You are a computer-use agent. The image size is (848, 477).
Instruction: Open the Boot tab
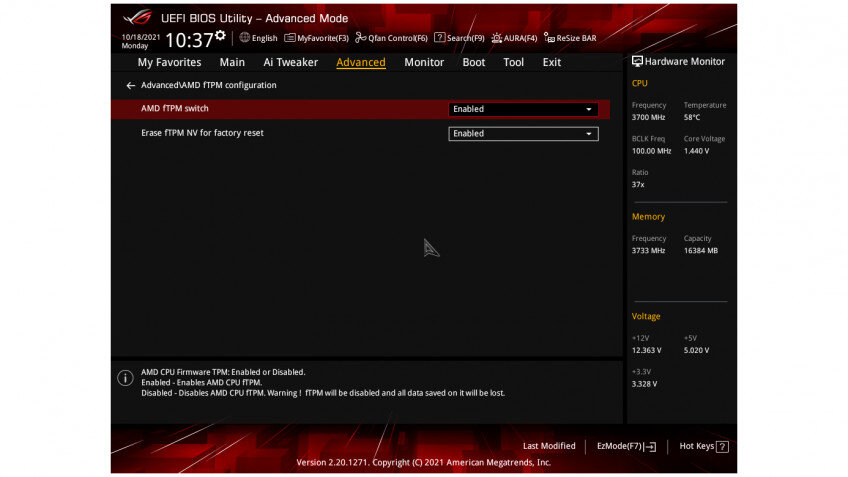pos(474,62)
